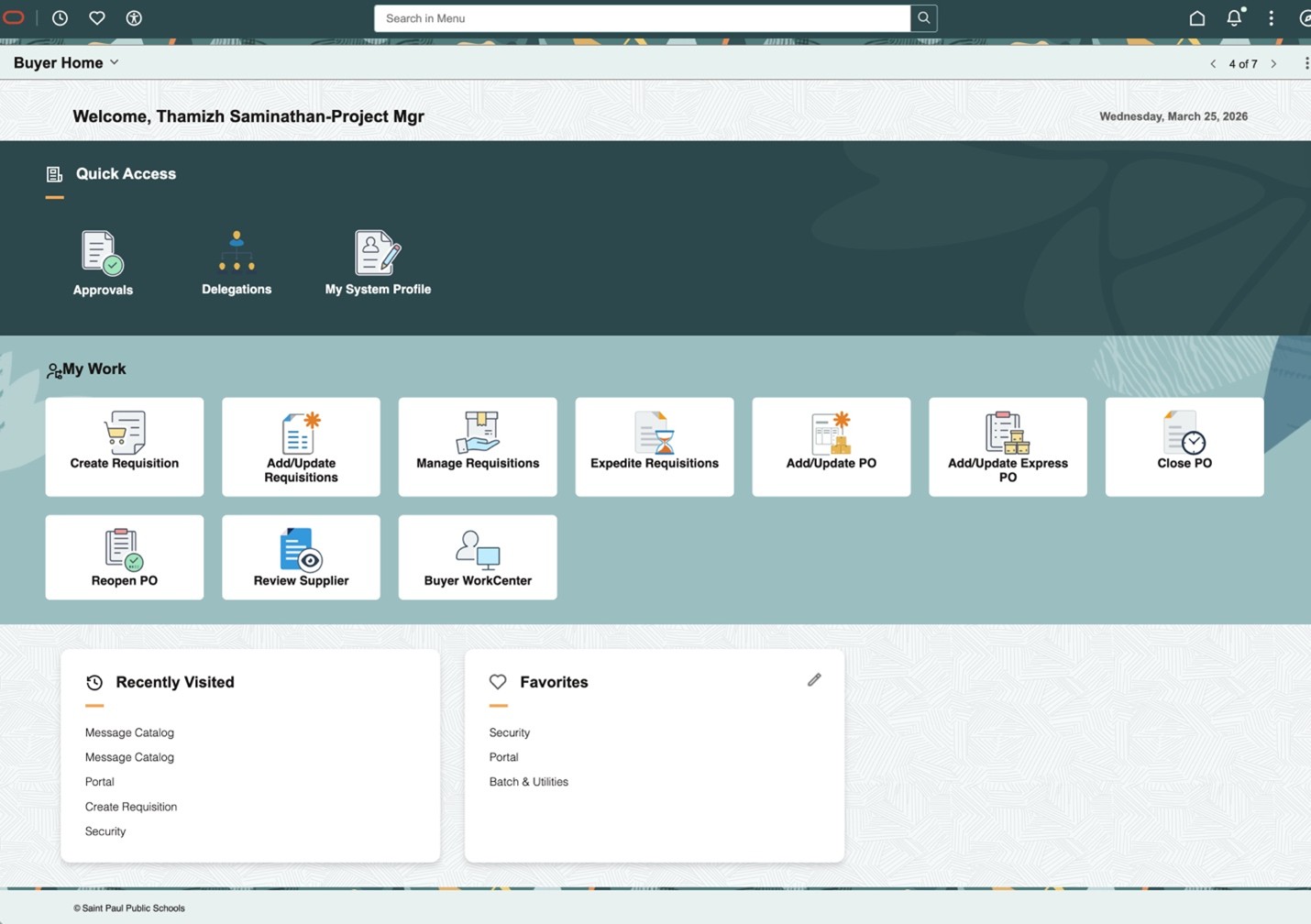This screenshot has width=1311, height=924.
Task: Click the Welcome Thamizh Saminathan heading
Action: point(248,116)
